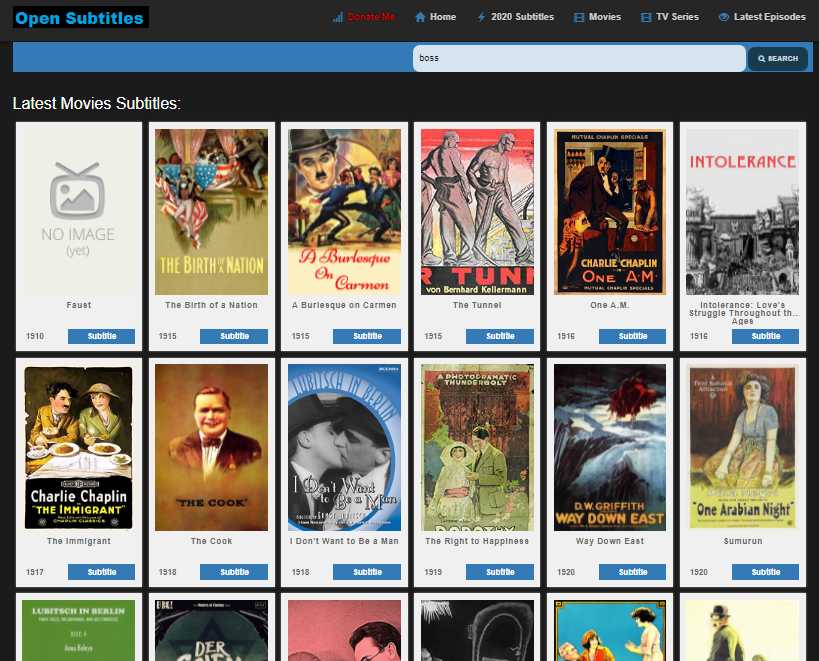Click the 'Latest Movies Subtitles:' heading
The width and height of the screenshot is (819, 661).
pyautogui.click(x=97, y=103)
